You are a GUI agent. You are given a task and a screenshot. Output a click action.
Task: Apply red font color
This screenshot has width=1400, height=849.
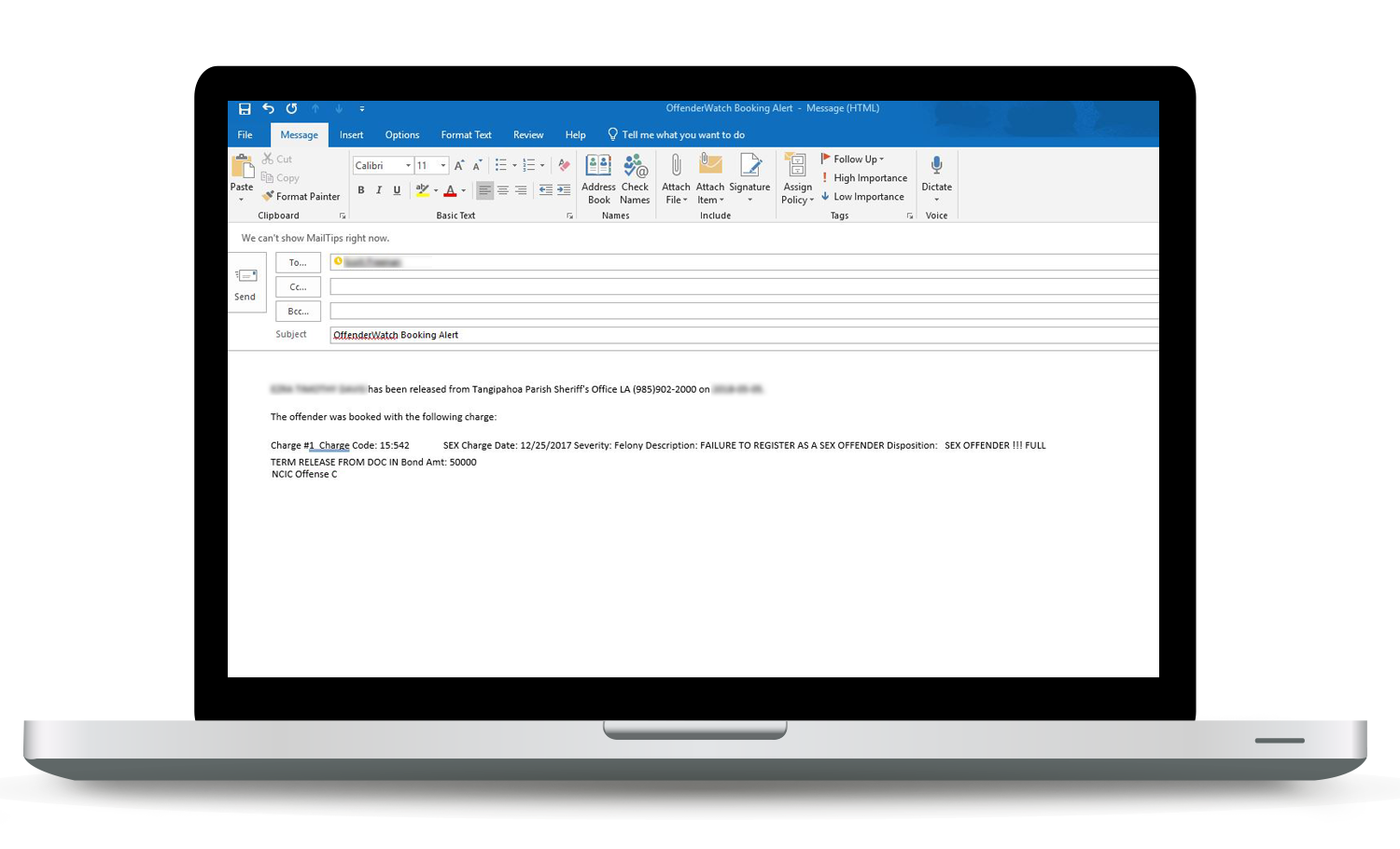tap(450, 190)
